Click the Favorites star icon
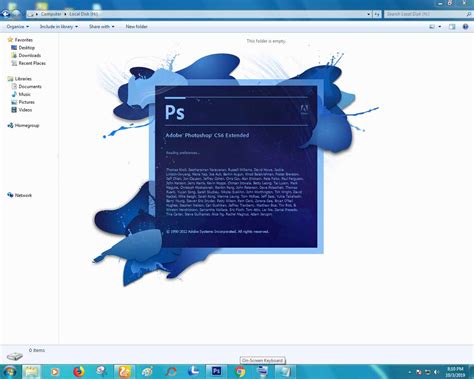This screenshot has height=379, width=474. point(10,40)
